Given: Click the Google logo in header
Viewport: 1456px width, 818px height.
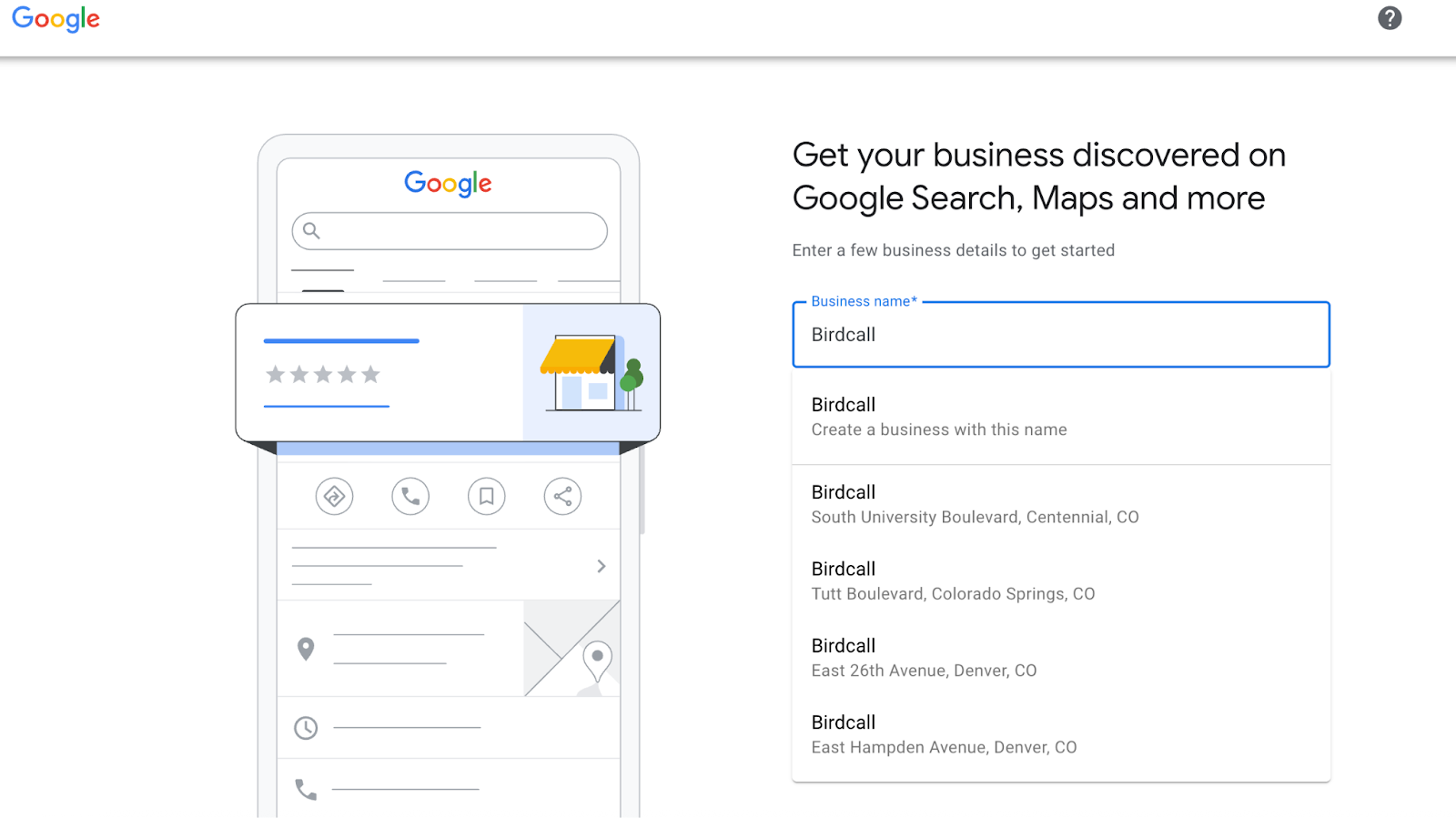Looking at the screenshot, I should 56,18.
